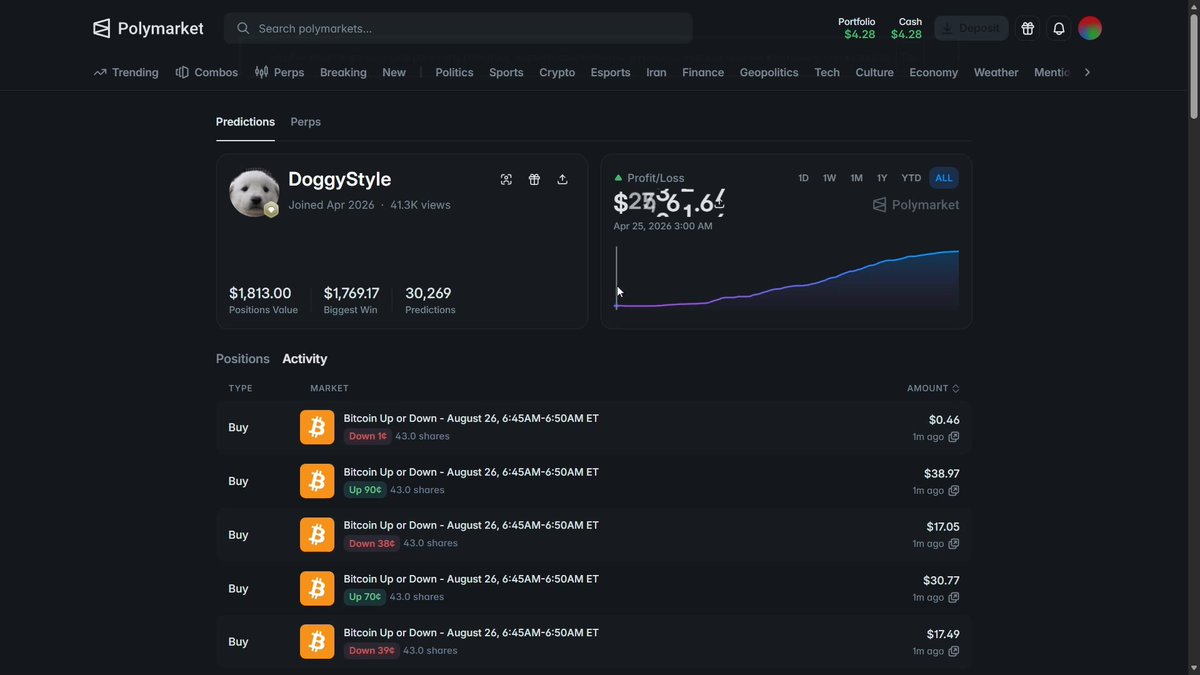Set the profit chart range to 1M

(x=856, y=178)
